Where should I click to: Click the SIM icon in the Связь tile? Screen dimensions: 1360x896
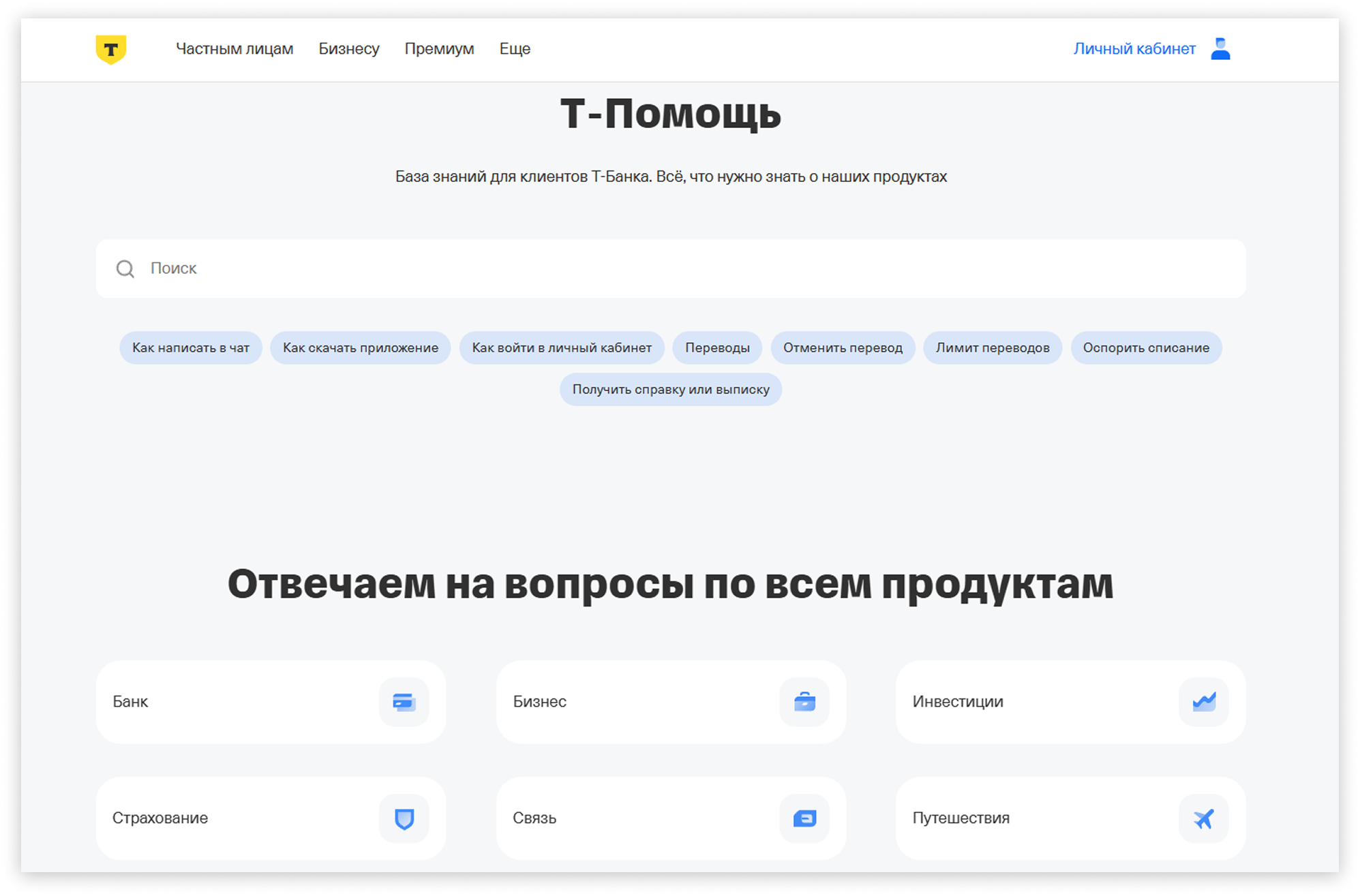coord(804,818)
